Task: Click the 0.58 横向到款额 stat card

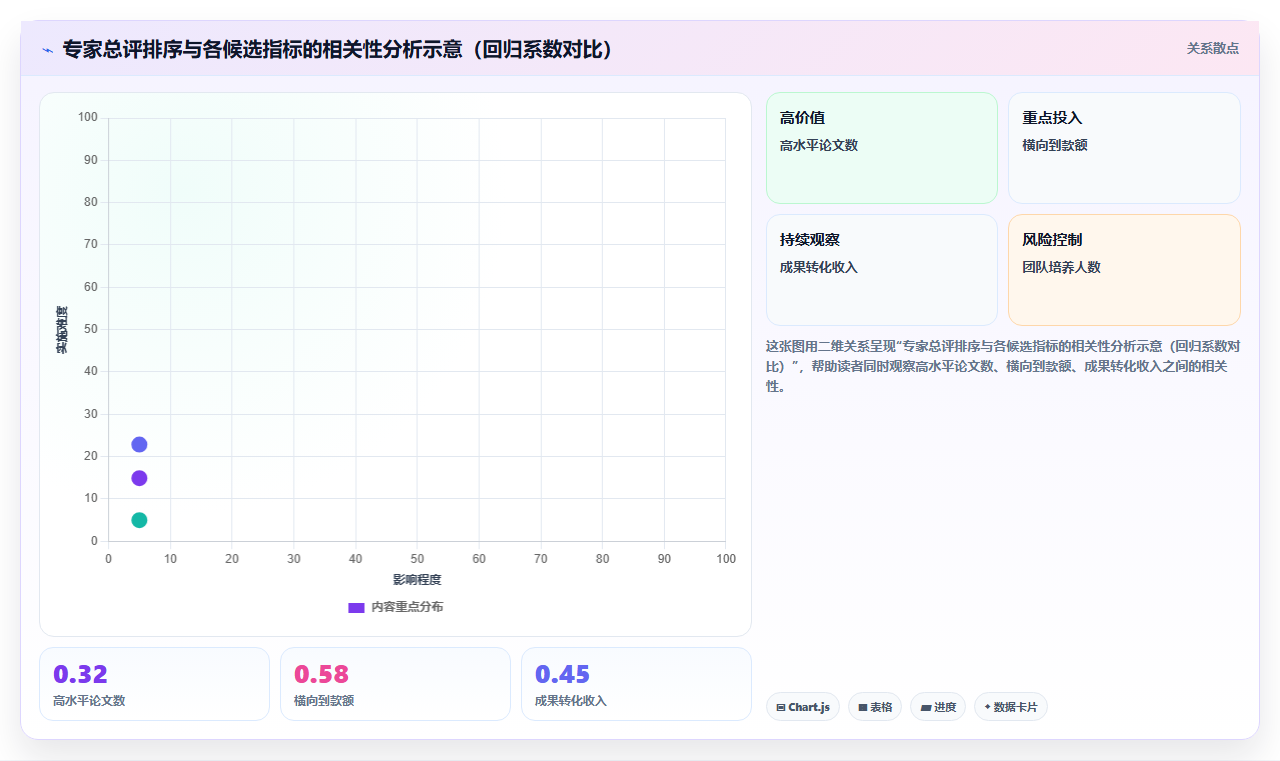Action: (x=395, y=684)
